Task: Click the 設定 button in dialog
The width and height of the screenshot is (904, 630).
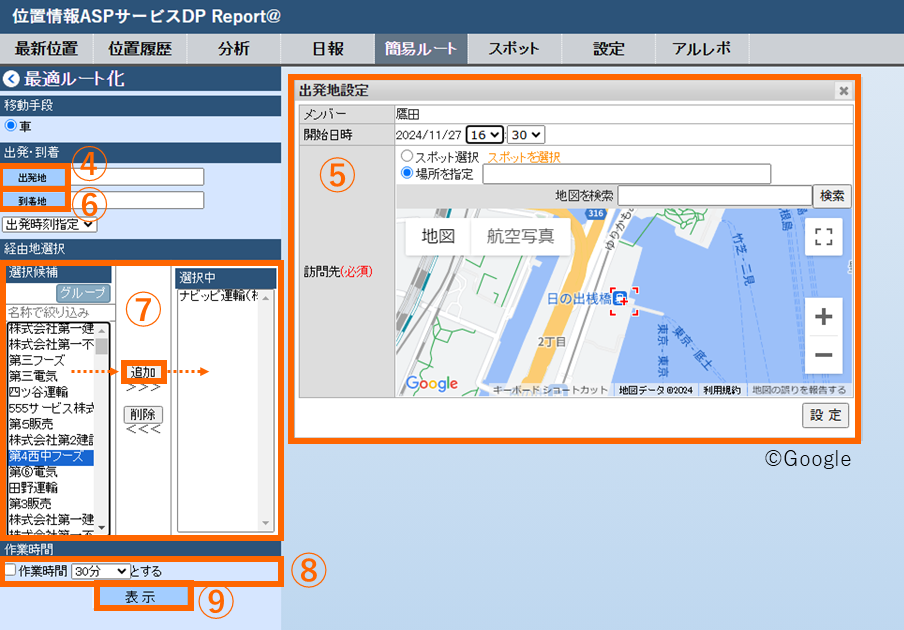Action: [x=826, y=415]
